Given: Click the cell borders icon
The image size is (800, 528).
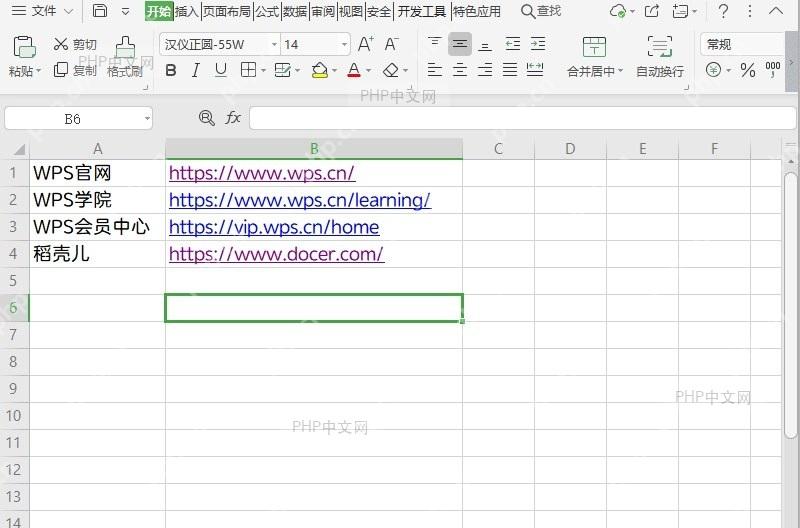Looking at the screenshot, I should click(248, 70).
